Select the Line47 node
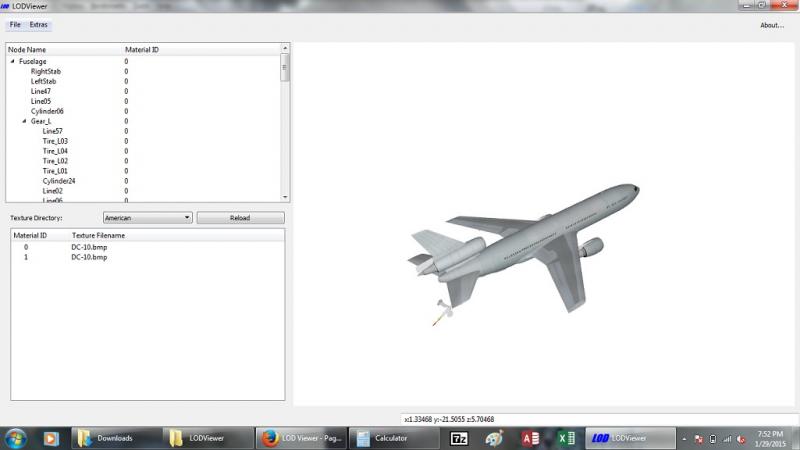This screenshot has height=450, width=800. [40, 91]
